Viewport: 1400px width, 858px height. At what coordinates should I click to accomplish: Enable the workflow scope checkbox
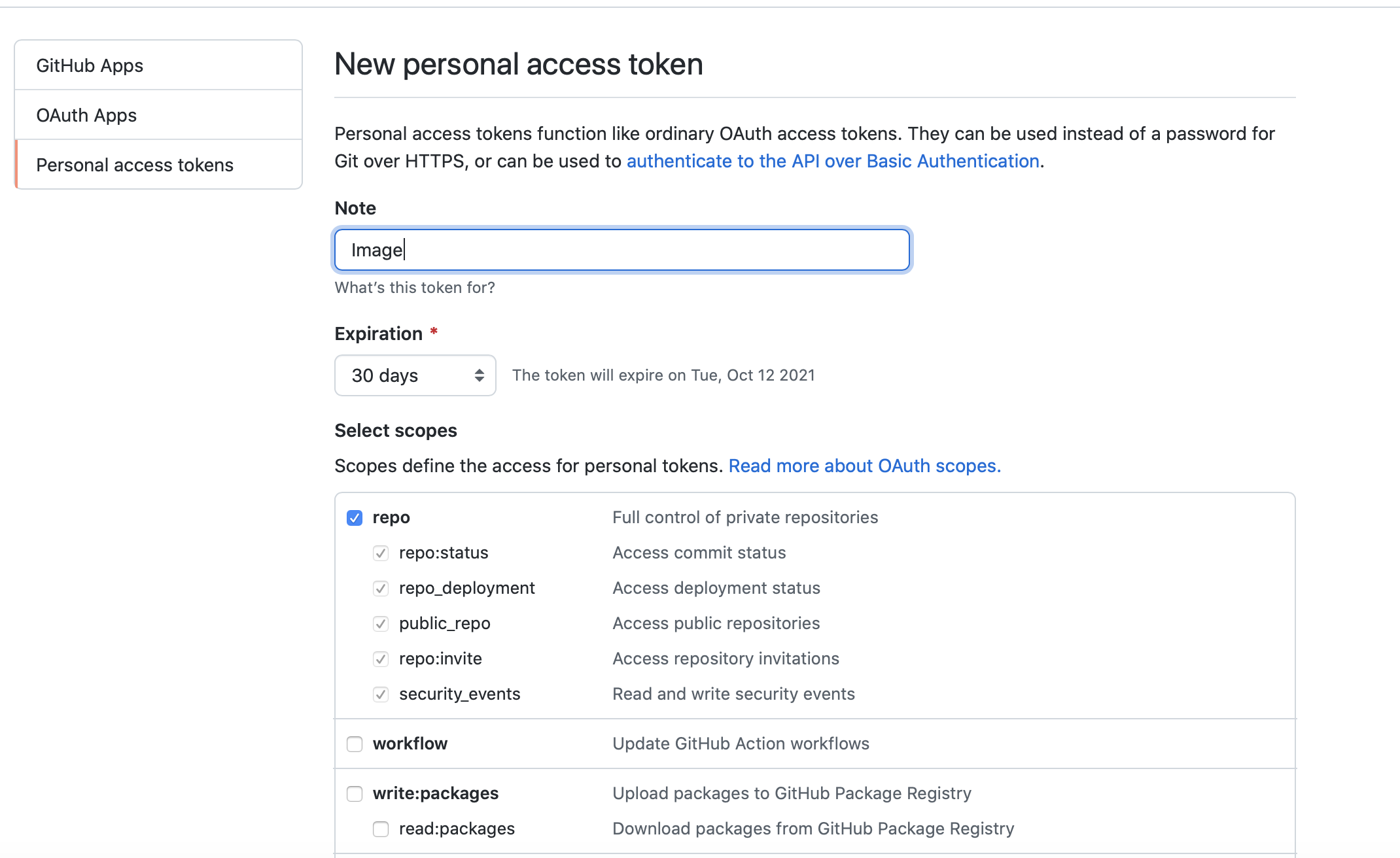[x=355, y=744]
